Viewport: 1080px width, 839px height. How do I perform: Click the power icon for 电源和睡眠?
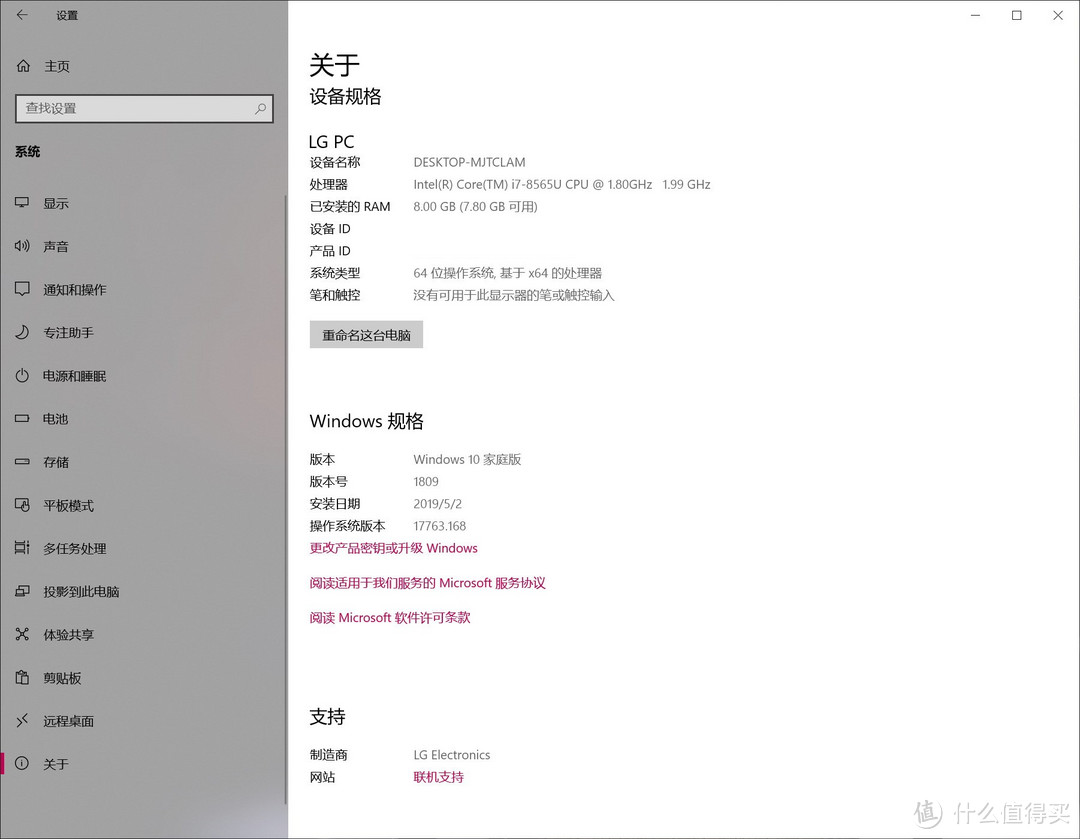pyautogui.click(x=22, y=375)
